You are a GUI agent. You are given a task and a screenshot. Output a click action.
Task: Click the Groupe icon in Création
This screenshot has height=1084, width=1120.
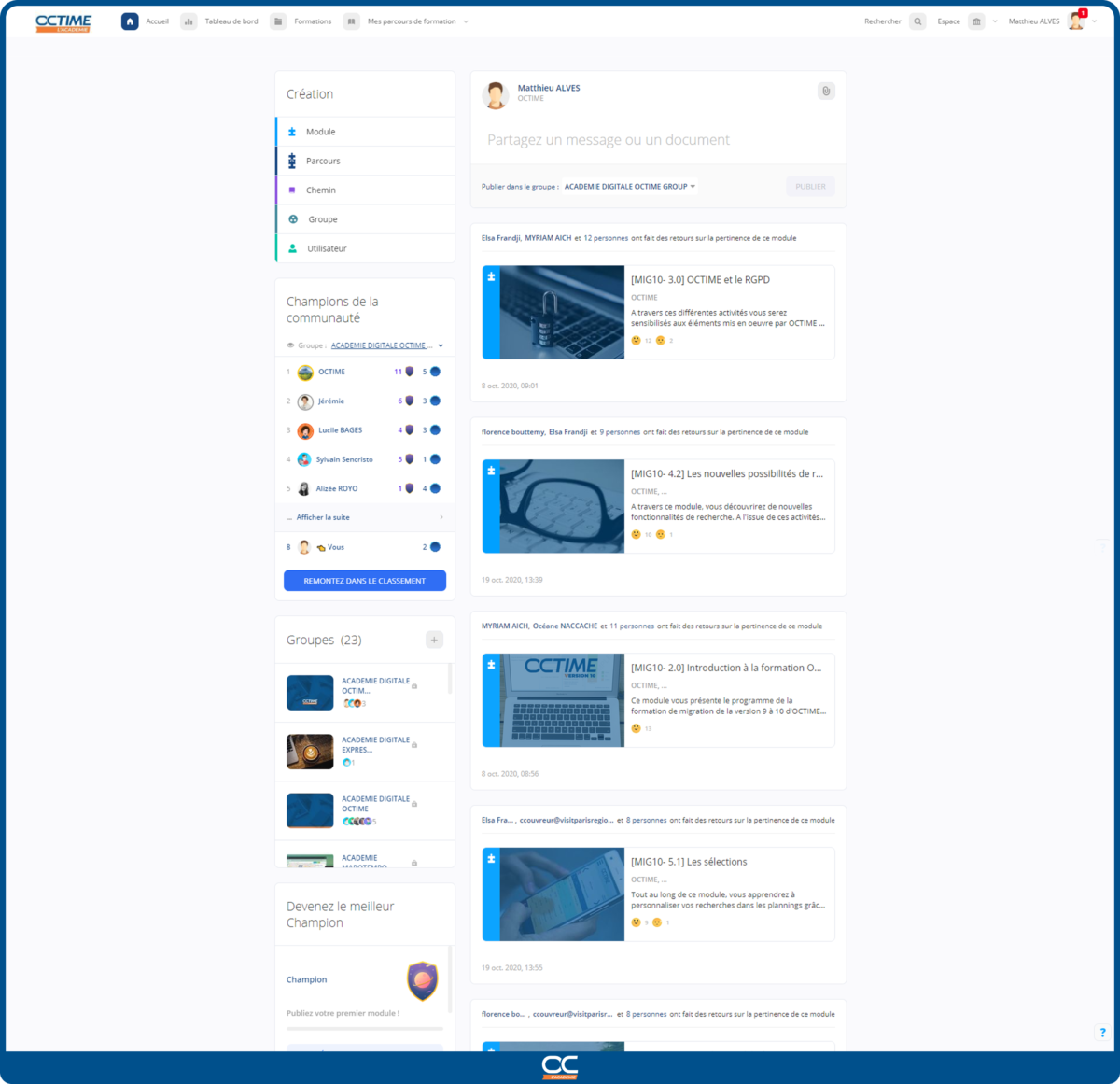[x=293, y=219]
